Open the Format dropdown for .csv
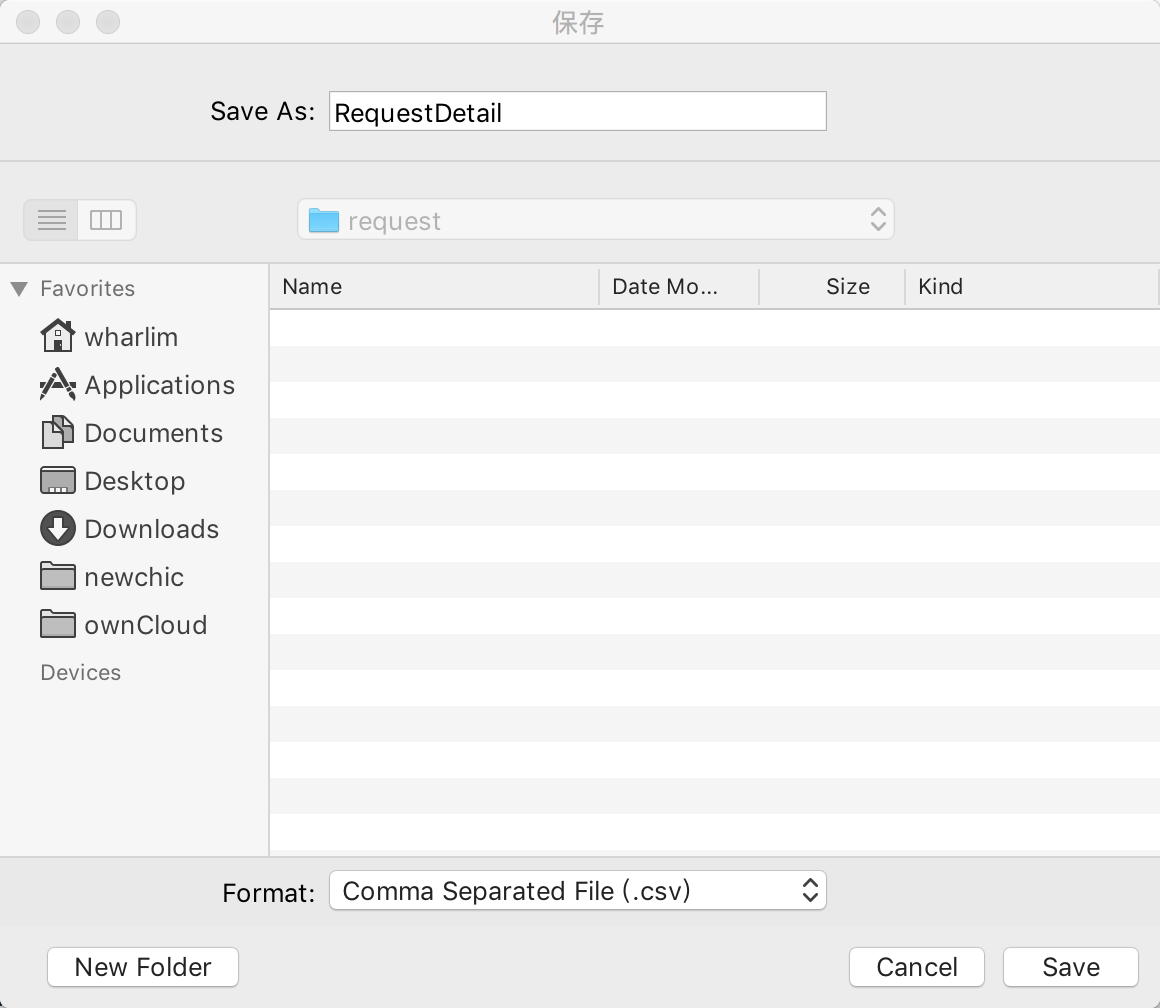Viewport: 1160px width, 1008px height. (x=577, y=890)
